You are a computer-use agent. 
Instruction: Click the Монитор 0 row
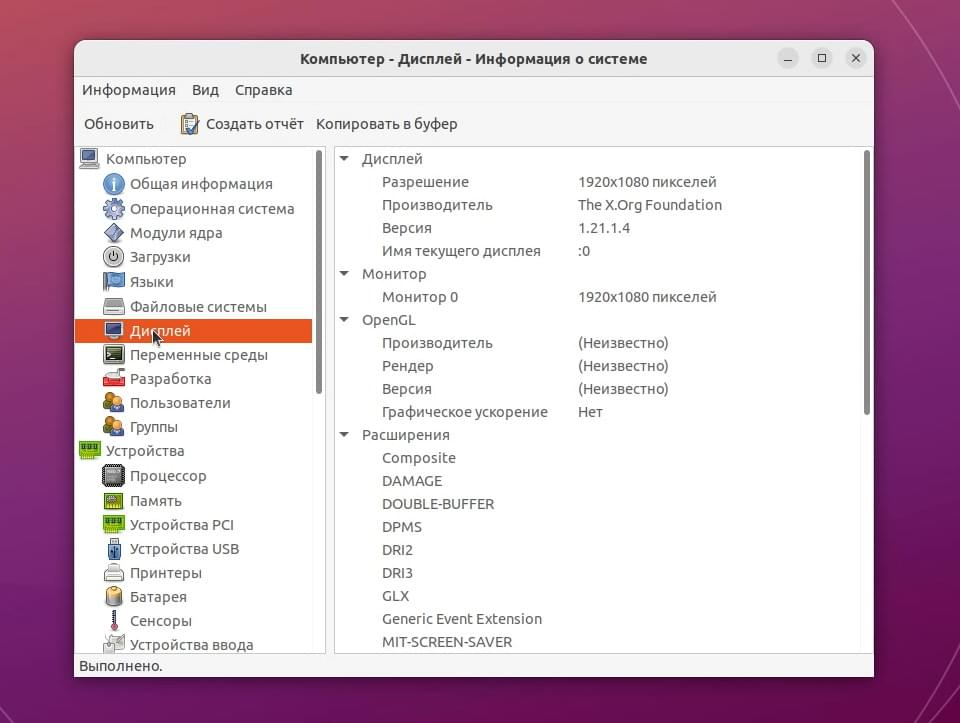[598, 297]
